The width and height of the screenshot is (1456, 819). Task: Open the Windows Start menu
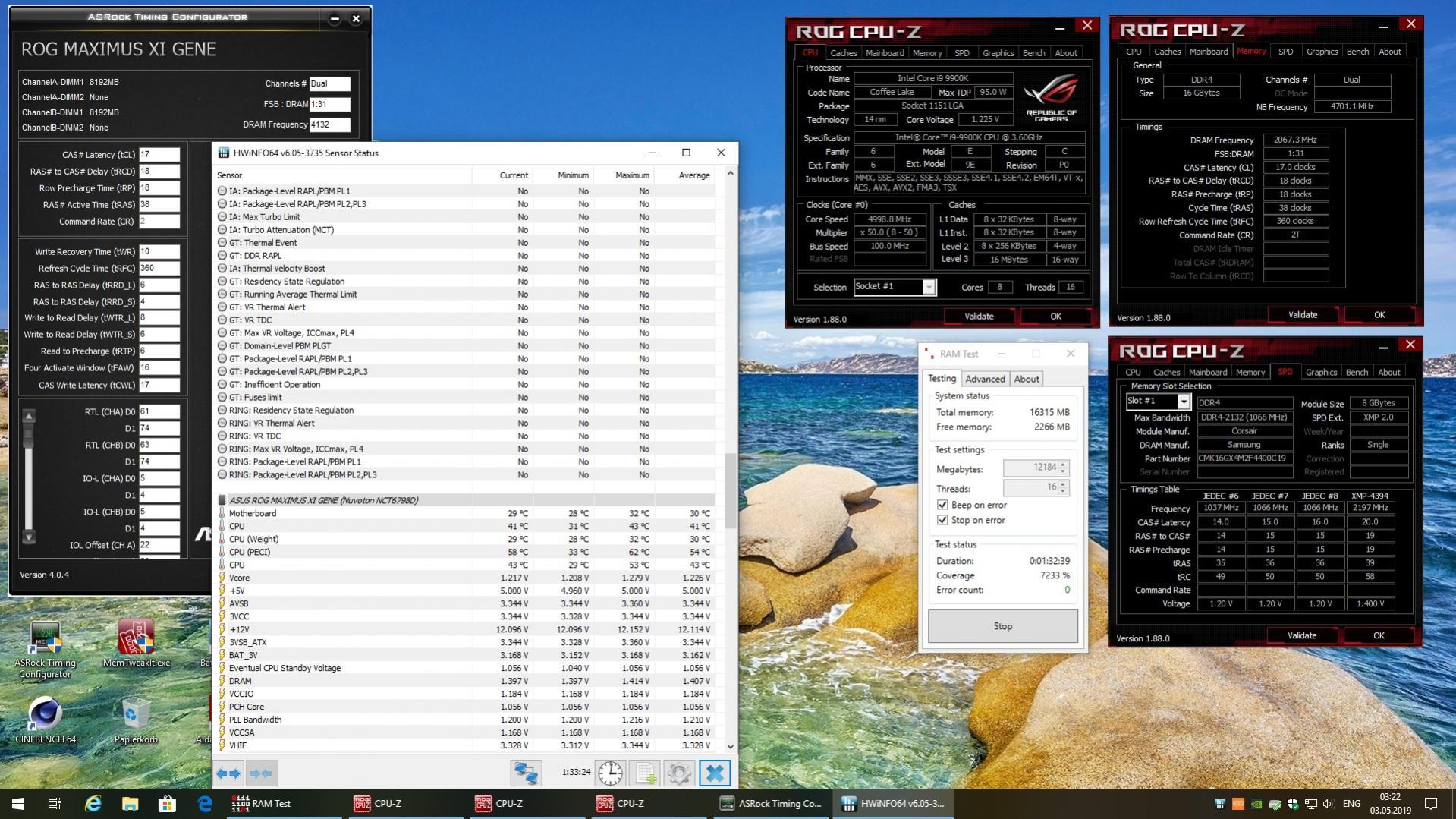[18, 803]
